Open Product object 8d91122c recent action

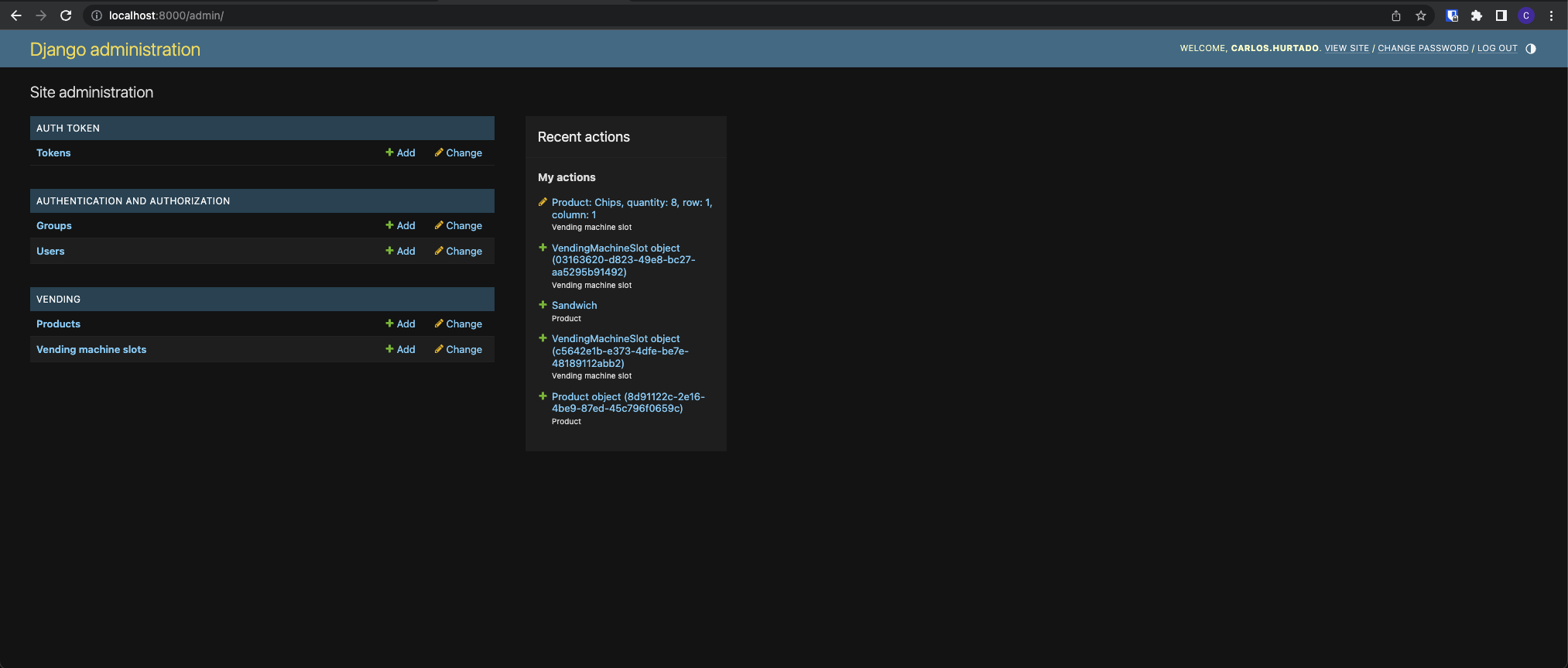[628, 403]
